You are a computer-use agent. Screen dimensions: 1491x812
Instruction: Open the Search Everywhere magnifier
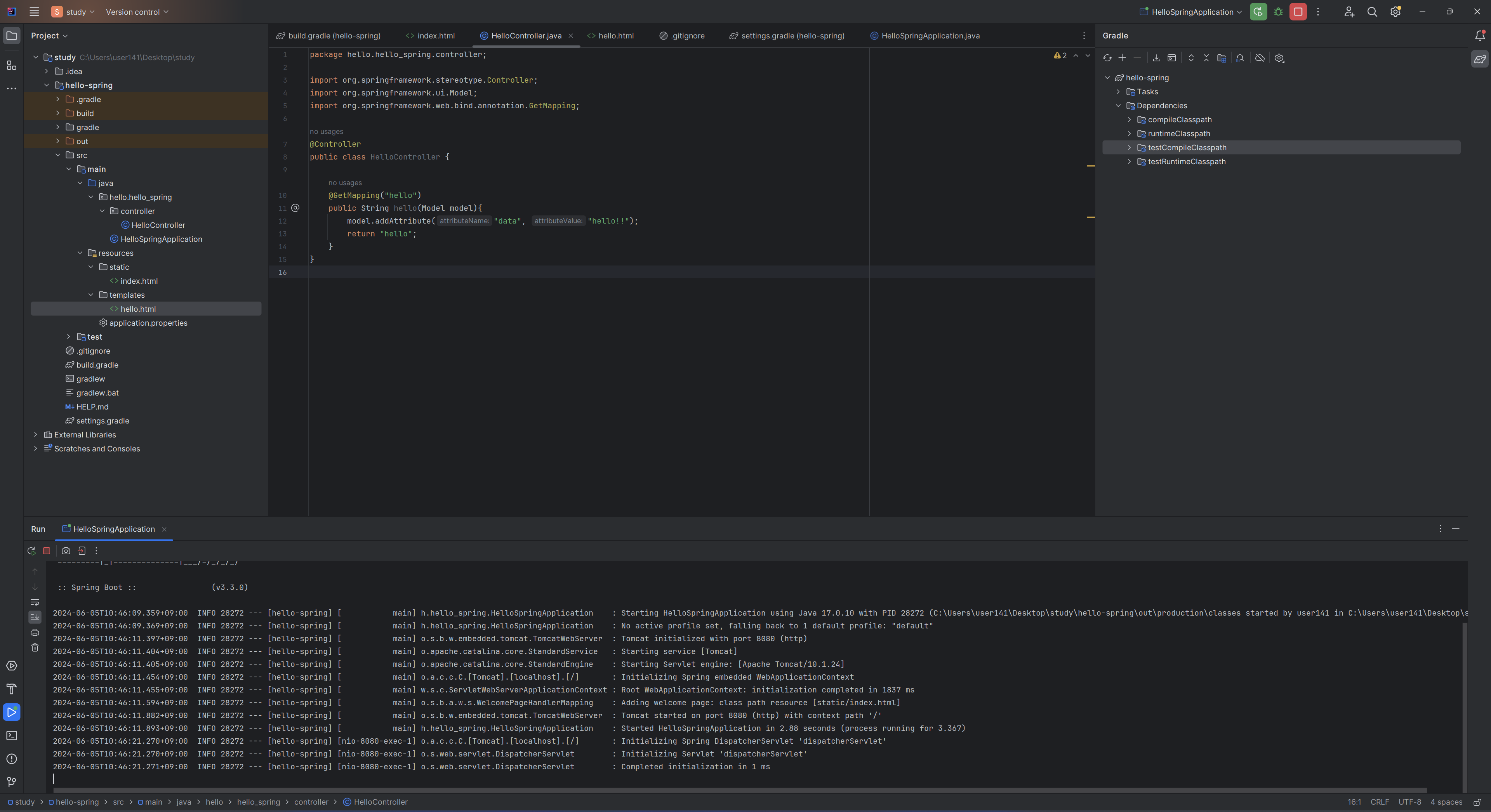point(1372,12)
